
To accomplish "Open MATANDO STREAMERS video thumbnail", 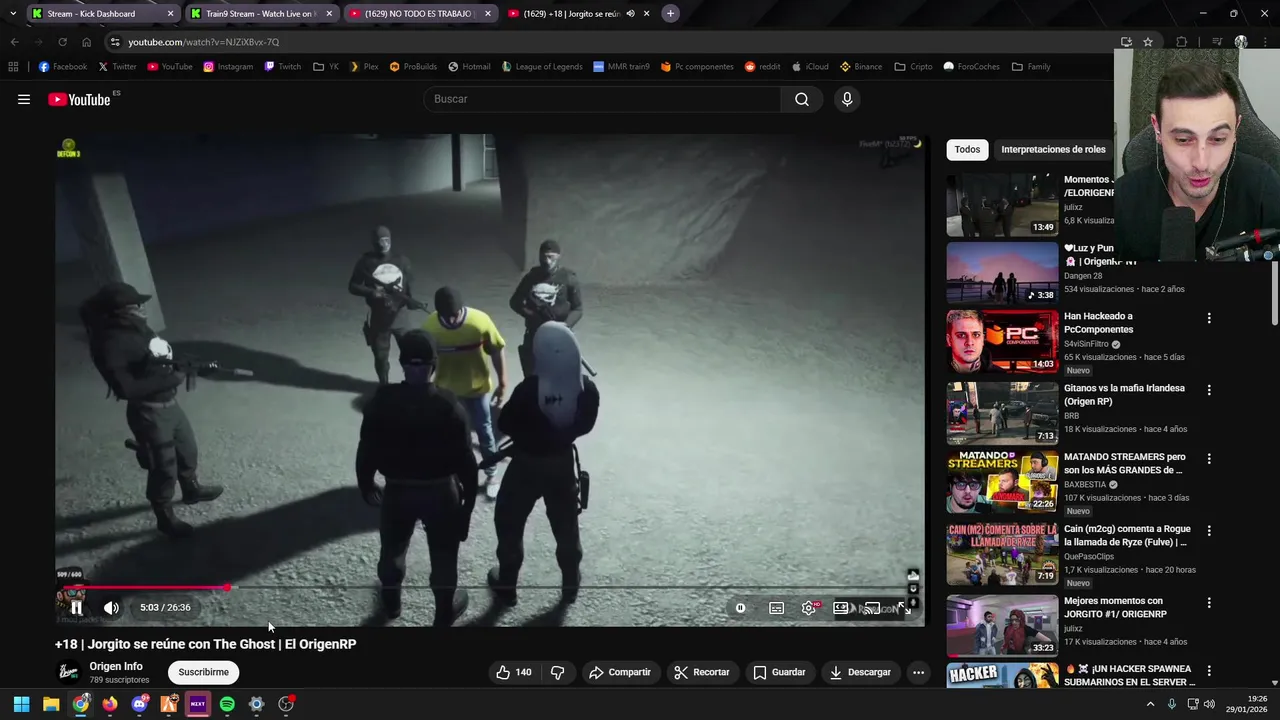I will (1002, 482).
